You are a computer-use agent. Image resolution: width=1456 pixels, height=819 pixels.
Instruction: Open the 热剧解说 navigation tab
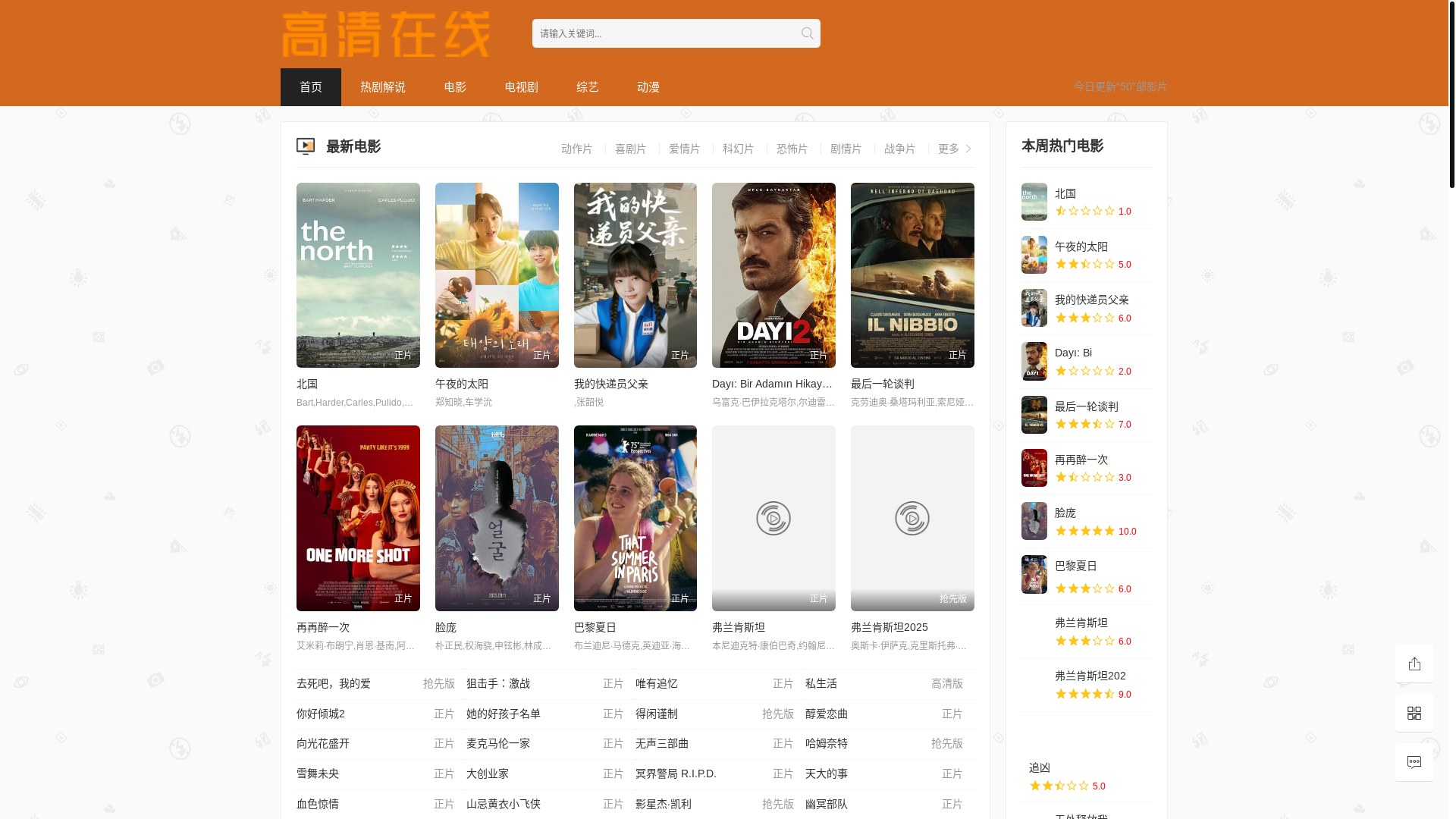[x=383, y=87]
